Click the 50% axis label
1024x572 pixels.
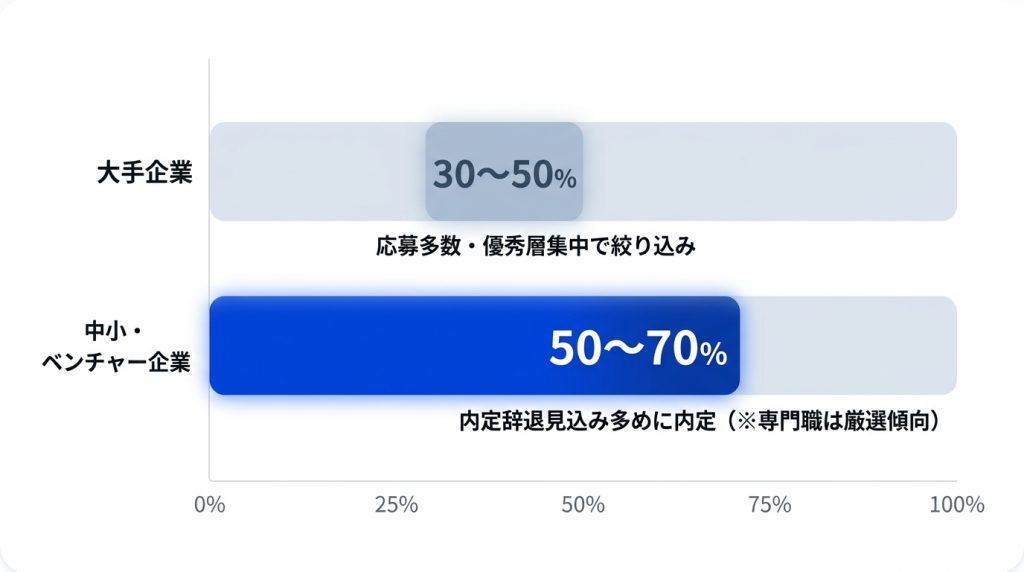[583, 505]
